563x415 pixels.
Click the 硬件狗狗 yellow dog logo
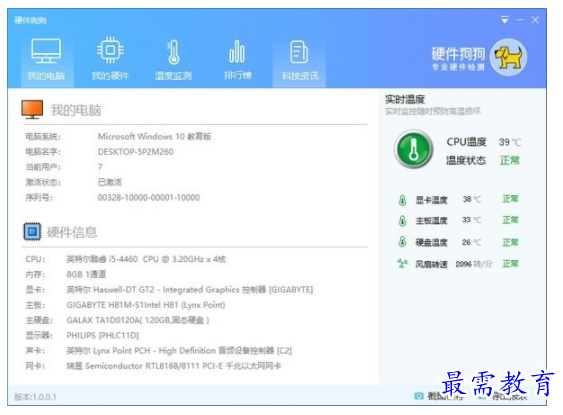pos(508,57)
